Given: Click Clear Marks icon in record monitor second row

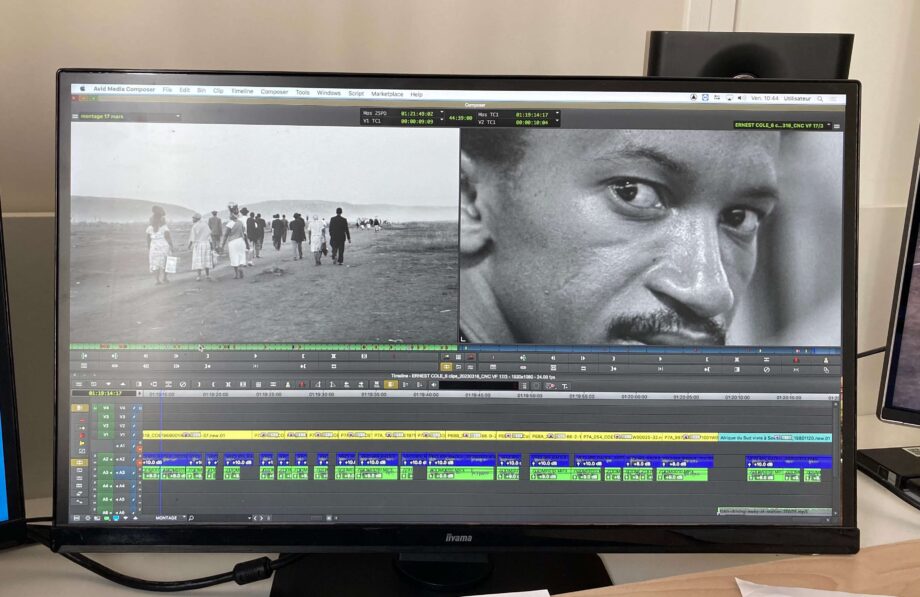Looking at the screenshot, I should click(766, 370).
